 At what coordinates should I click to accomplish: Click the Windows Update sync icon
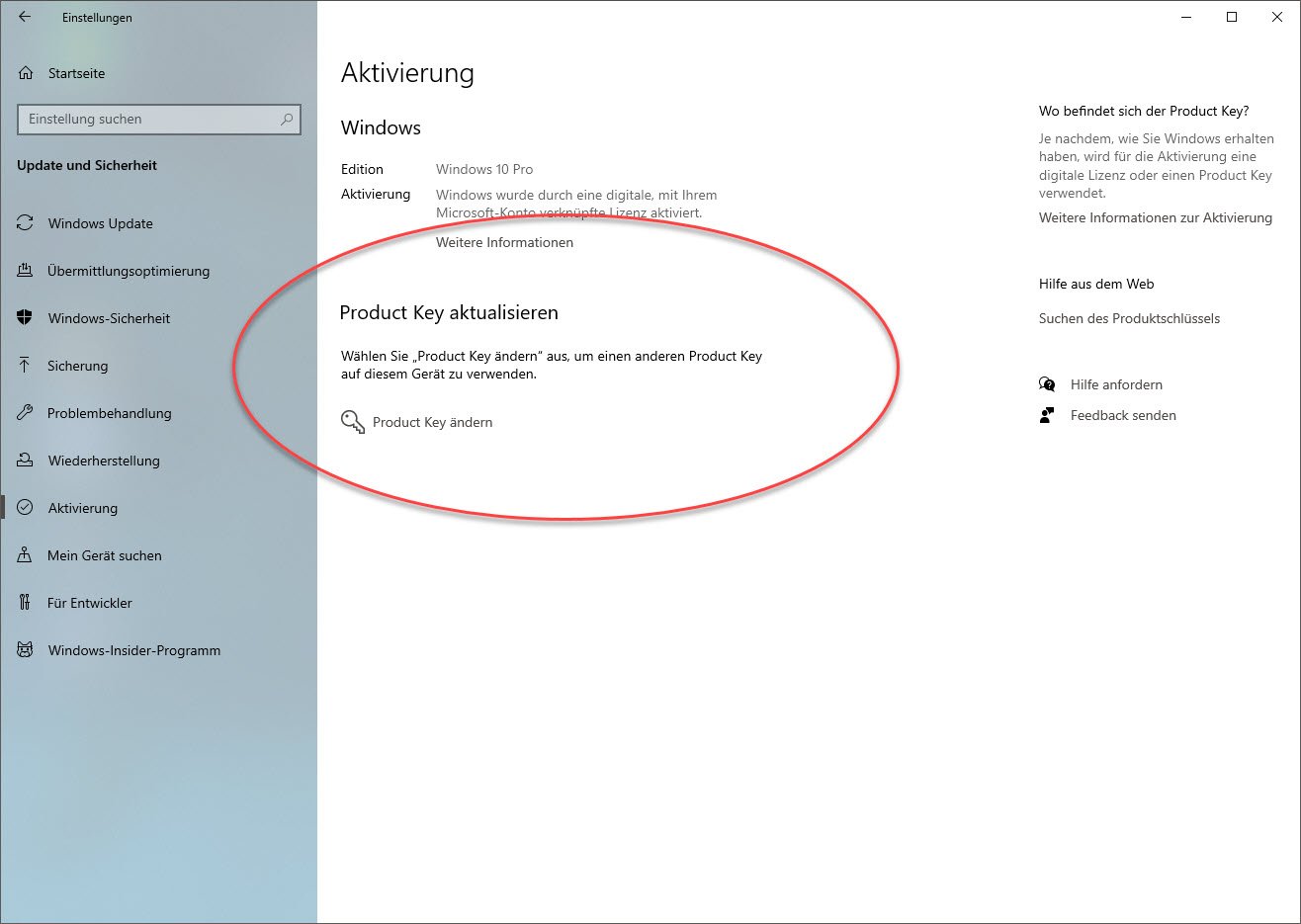[25, 223]
